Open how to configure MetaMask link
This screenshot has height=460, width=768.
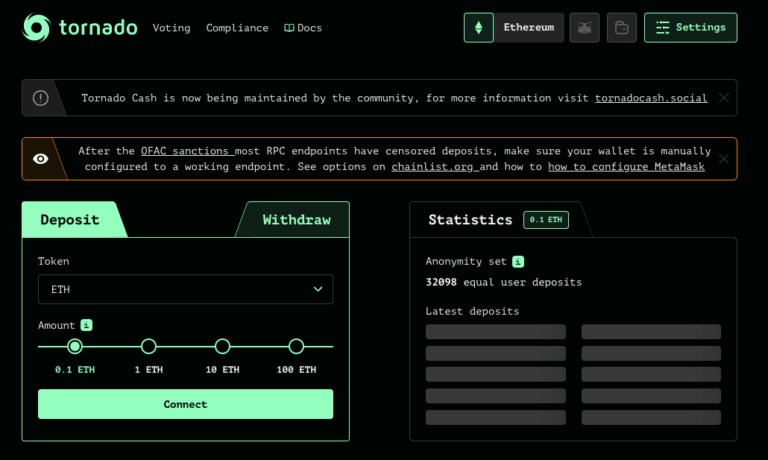pos(626,167)
